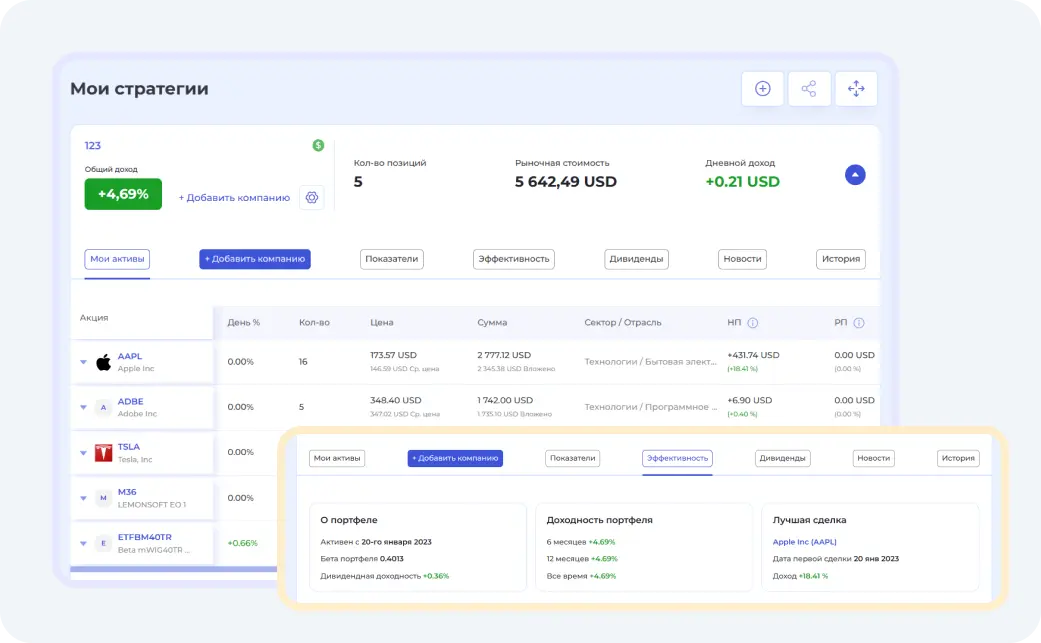Click the add strategy plus icon
The image size is (1041, 643).
(762, 89)
